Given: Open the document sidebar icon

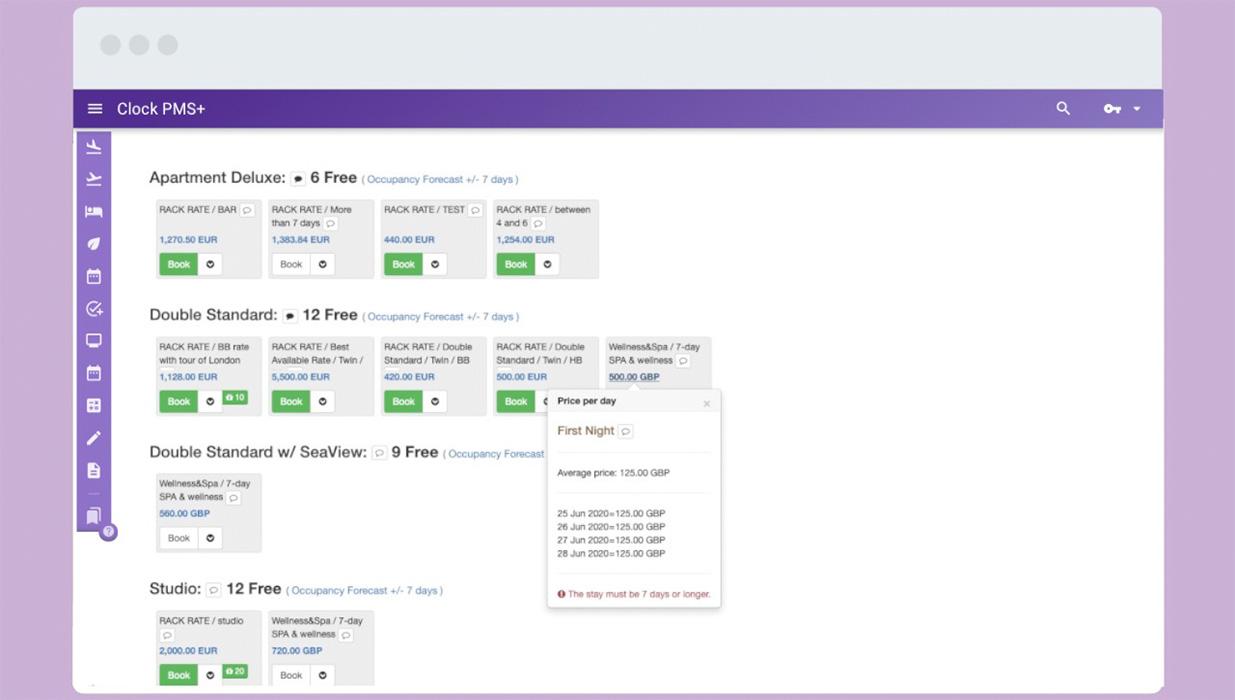Looking at the screenshot, I should pos(94,470).
